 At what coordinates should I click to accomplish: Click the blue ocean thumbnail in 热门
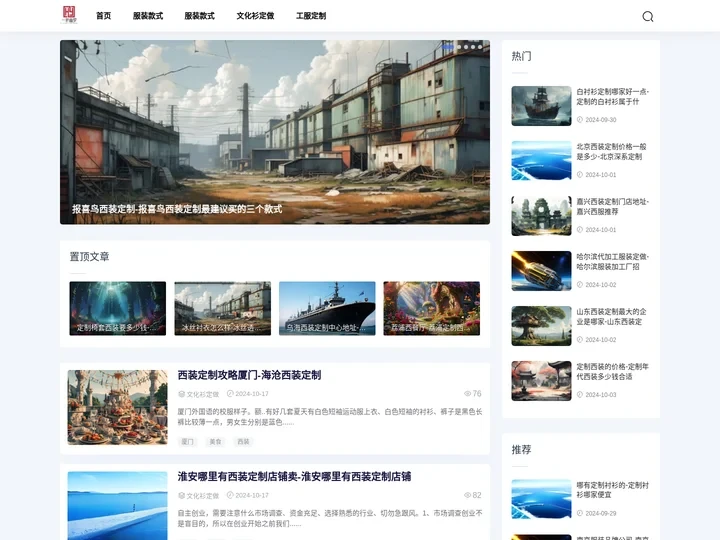point(541,161)
